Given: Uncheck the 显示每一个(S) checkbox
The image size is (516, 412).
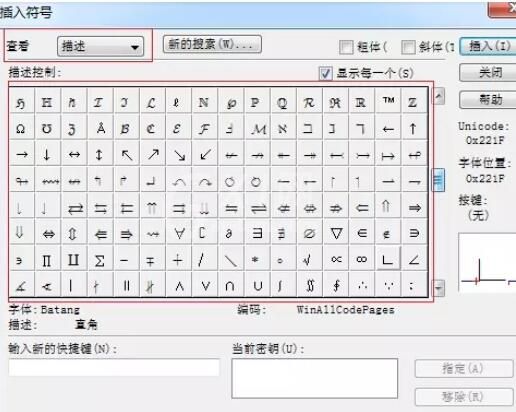Looking at the screenshot, I should point(325,73).
